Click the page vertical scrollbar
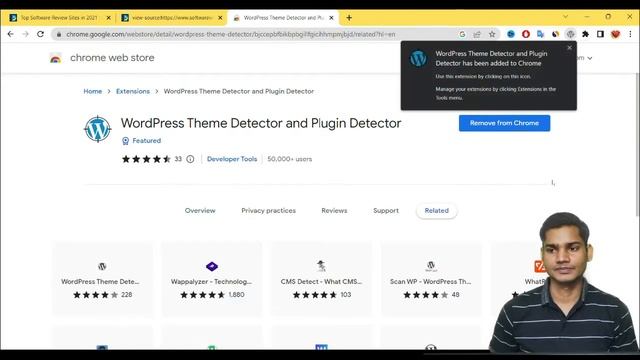 (637, 145)
